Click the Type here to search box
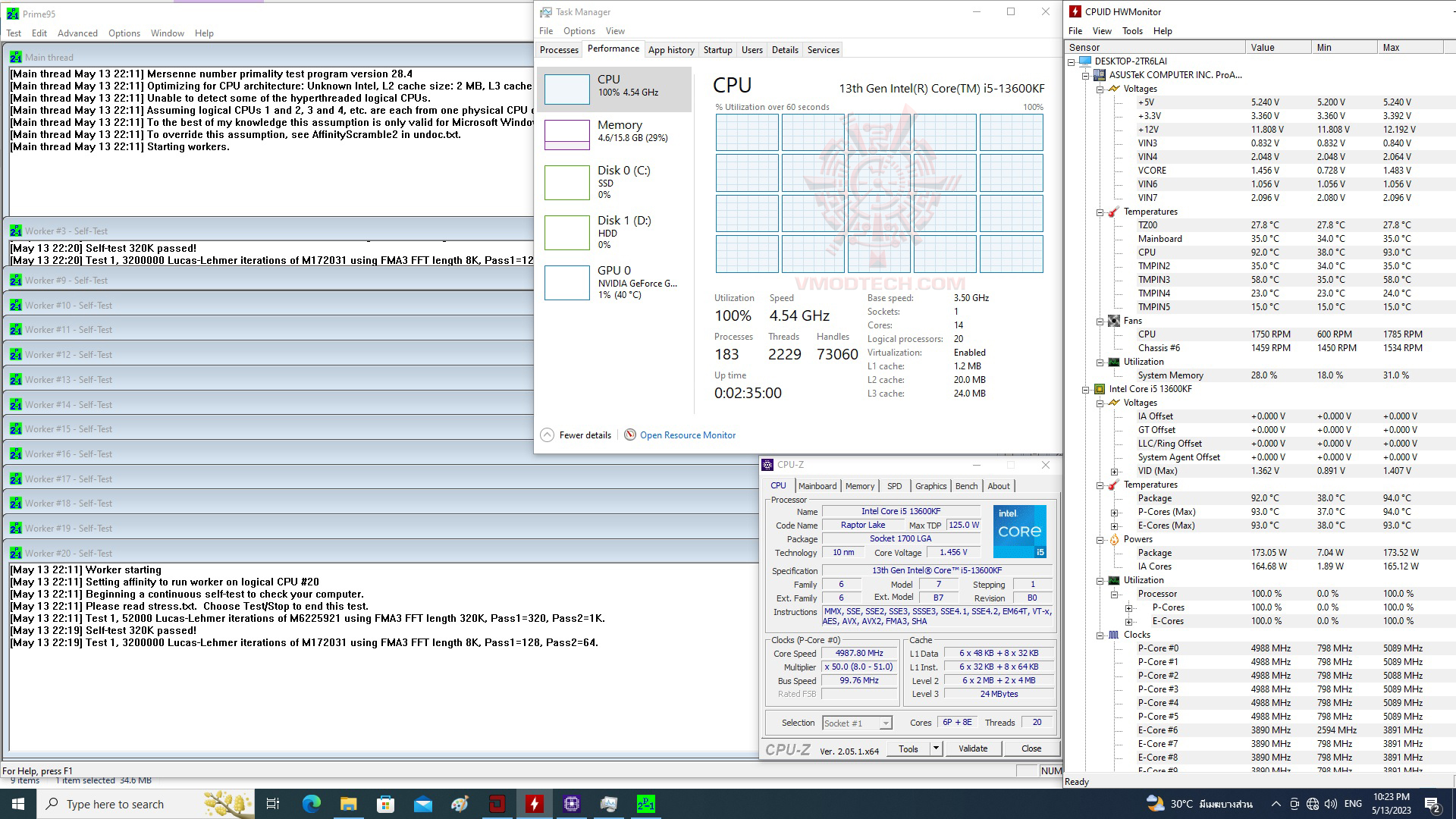The width and height of the screenshot is (1456, 819). click(115, 804)
